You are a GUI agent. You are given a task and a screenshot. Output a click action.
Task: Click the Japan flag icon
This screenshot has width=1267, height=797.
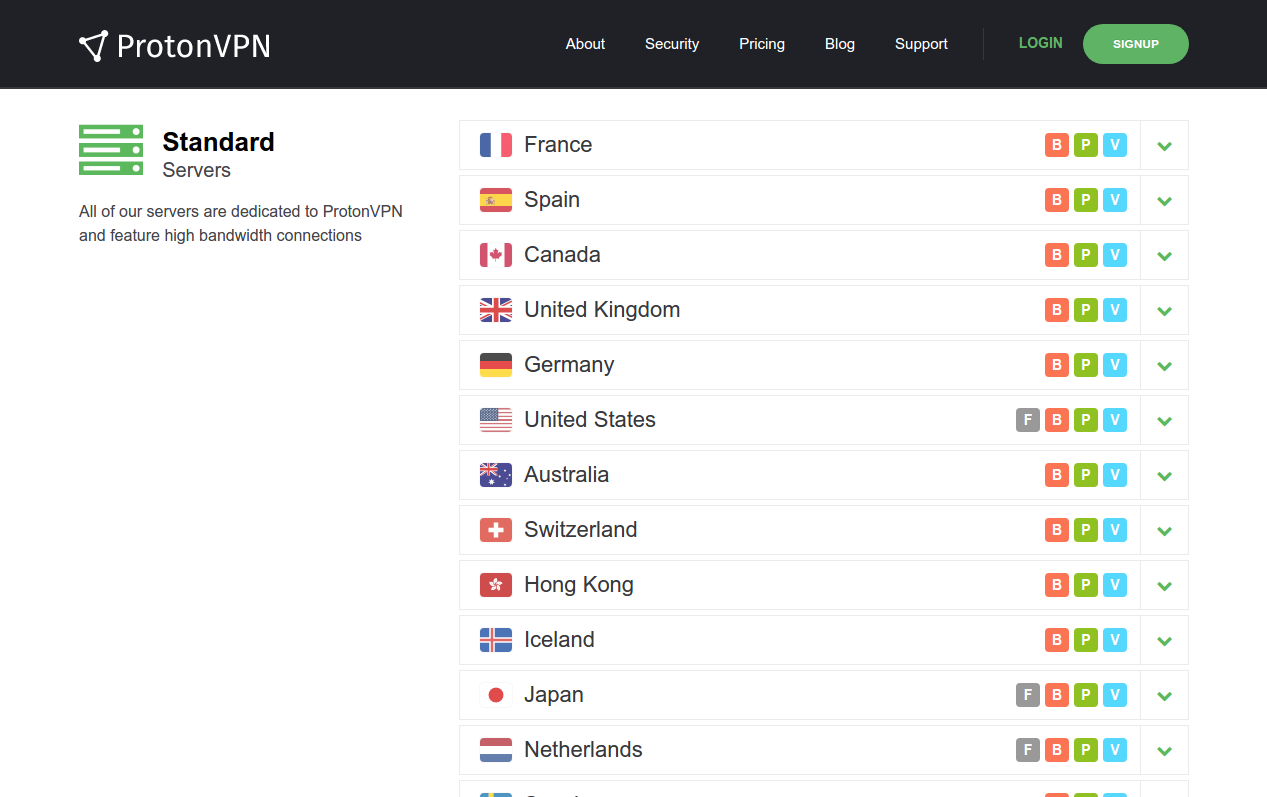(495, 694)
